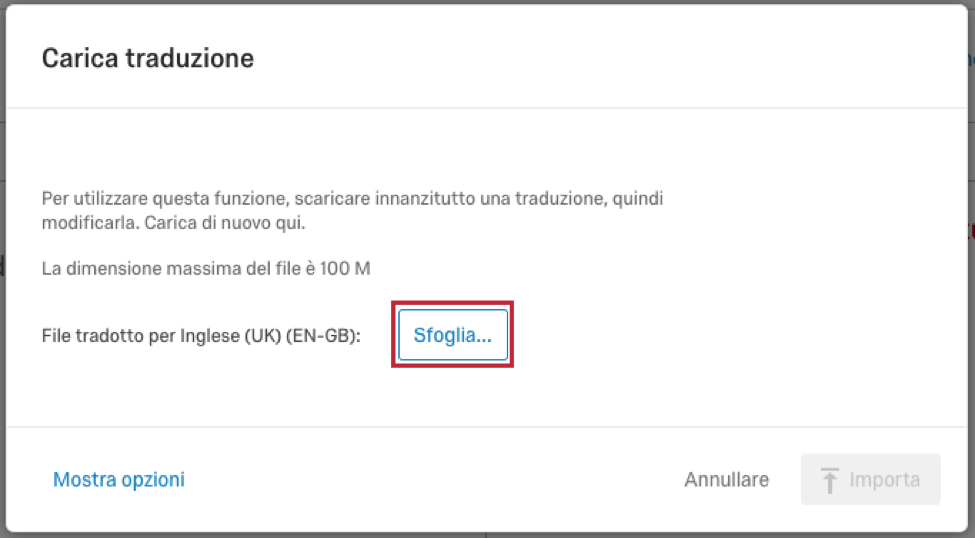Click the dialog header area beside the title
Viewport: 975px width, 538px height.
[x=609, y=58]
